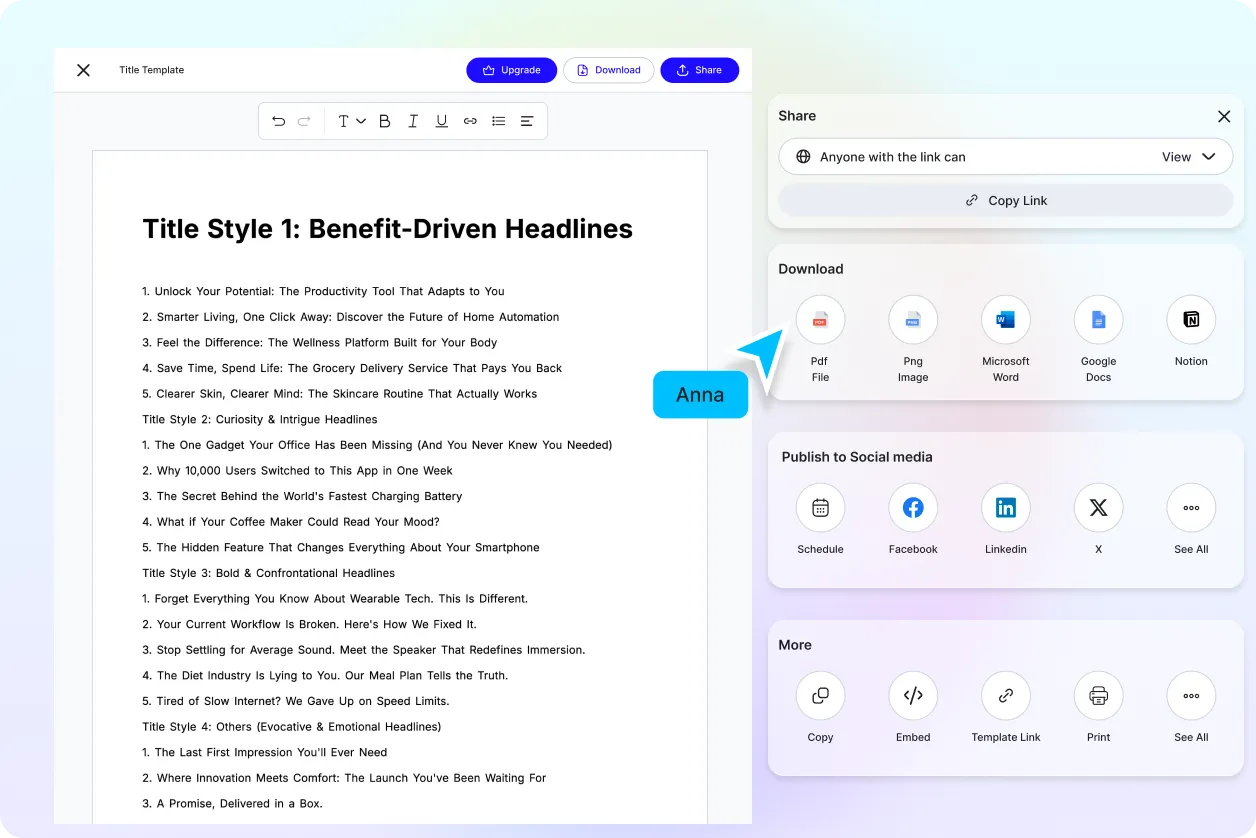Image resolution: width=1256 pixels, height=838 pixels.
Task: Open the text style dropdown
Action: click(x=351, y=121)
